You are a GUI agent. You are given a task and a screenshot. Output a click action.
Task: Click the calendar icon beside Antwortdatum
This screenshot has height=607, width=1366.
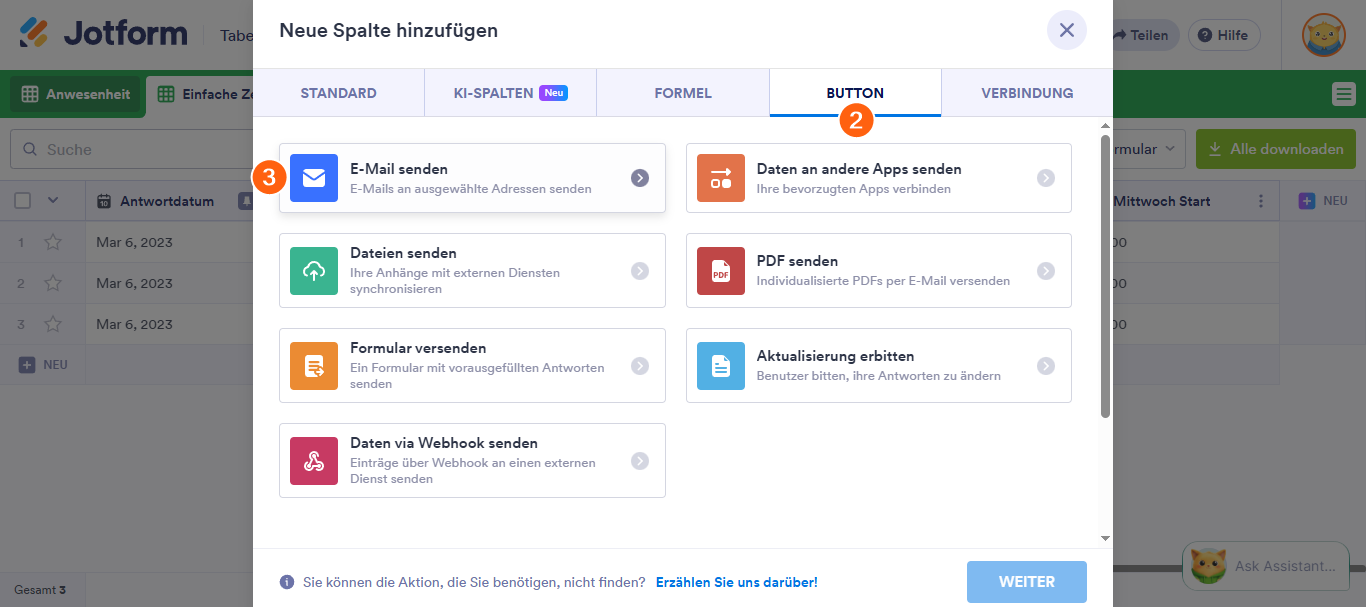click(104, 201)
